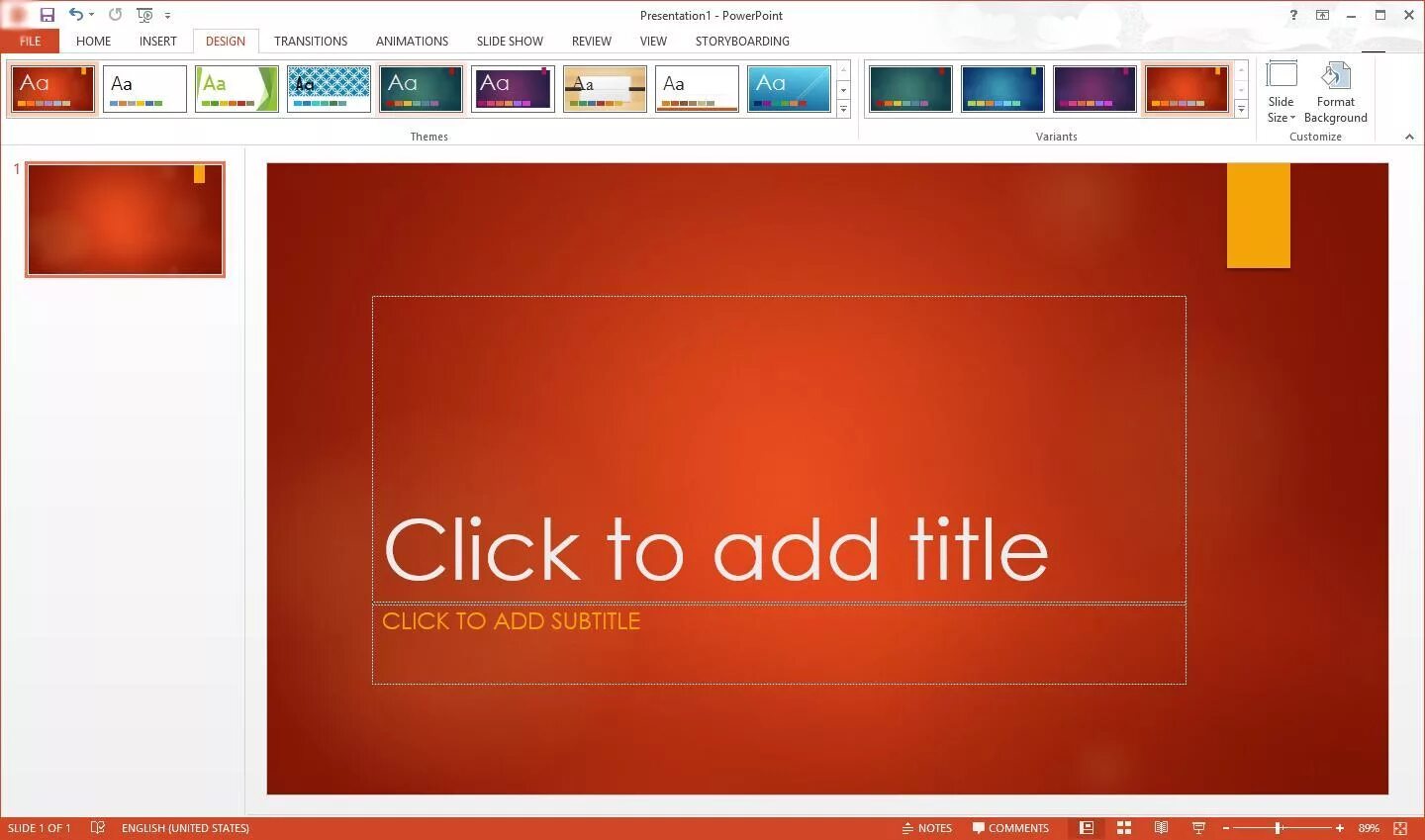Switch to the INSERT tab
The width and height of the screenshot is (1425, 840).
pyautogui.click(x=158, y=41)
